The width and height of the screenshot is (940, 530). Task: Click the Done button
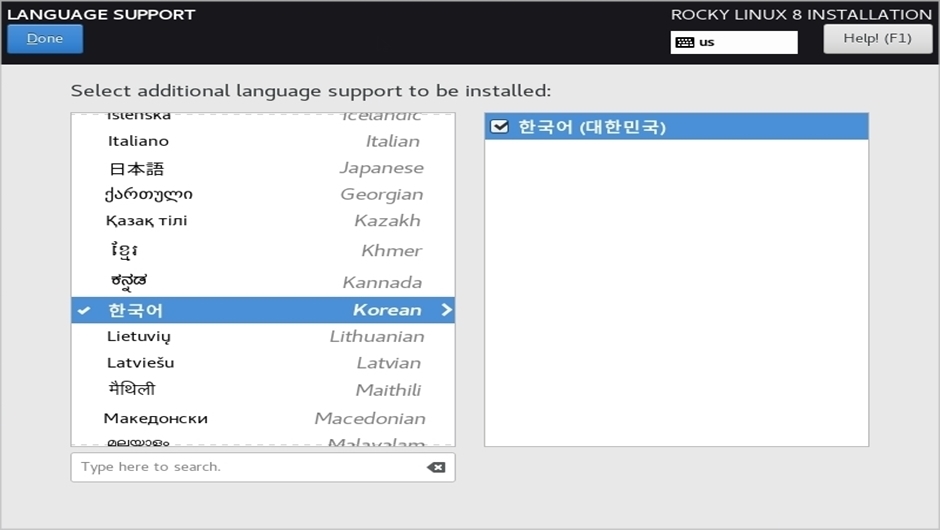click(x=45, y=39)
